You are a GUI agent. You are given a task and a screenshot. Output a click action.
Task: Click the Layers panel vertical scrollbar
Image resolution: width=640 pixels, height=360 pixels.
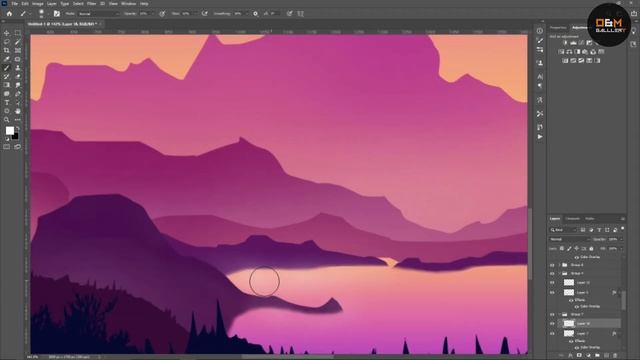point(623,301)
